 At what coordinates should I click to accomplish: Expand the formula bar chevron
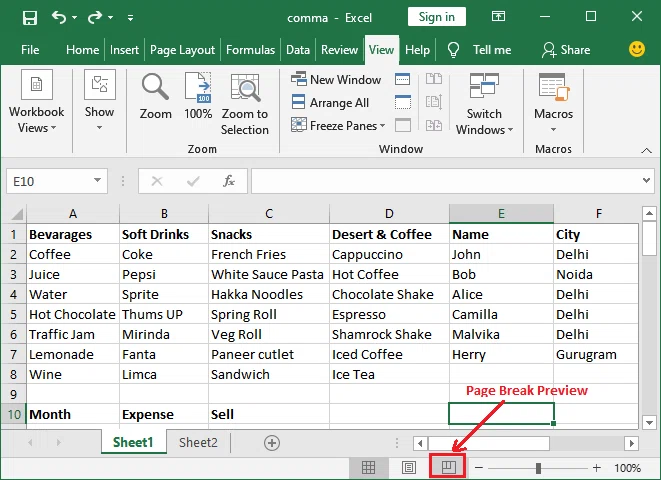click(x=646, y=181)
